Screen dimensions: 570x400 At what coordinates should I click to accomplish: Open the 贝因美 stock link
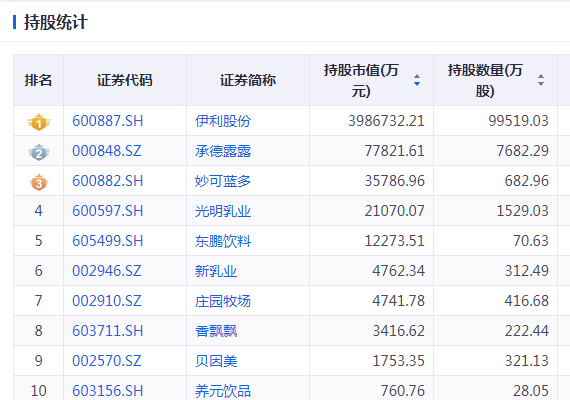pos(216,361)
